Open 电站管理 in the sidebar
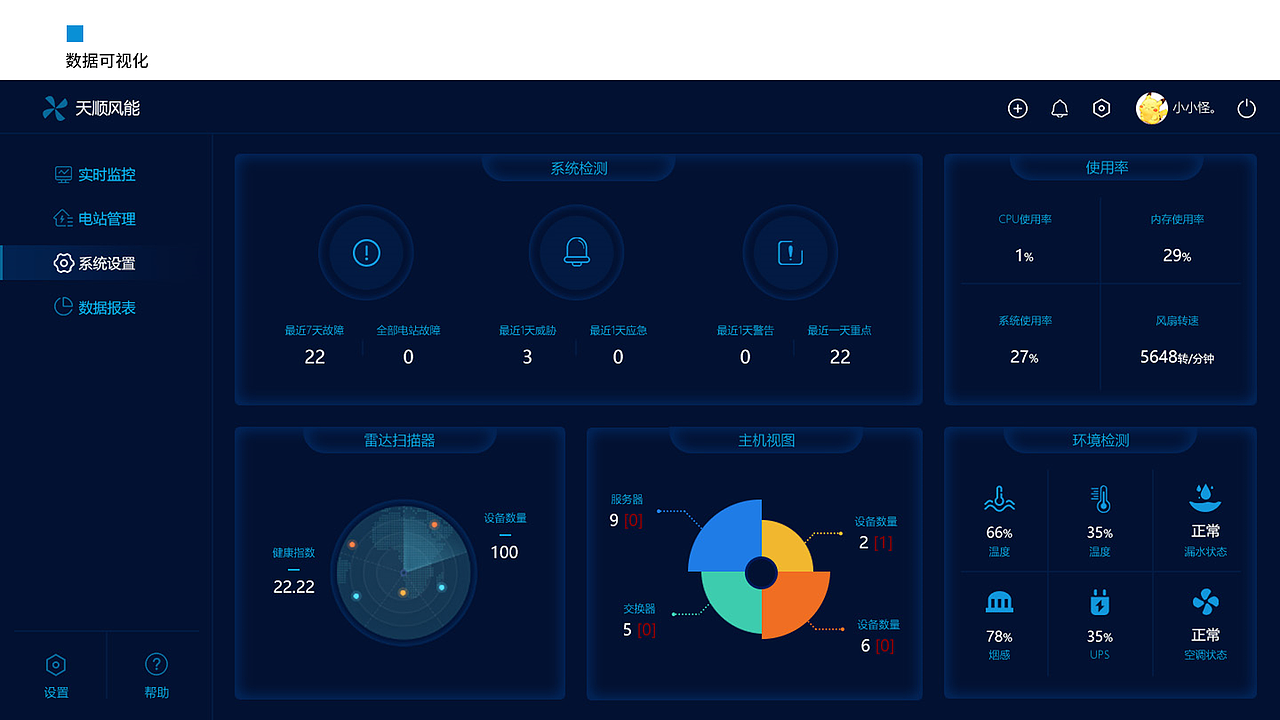Image resolution: width=1280 pixels, height=720 pixels. point(107,219)
